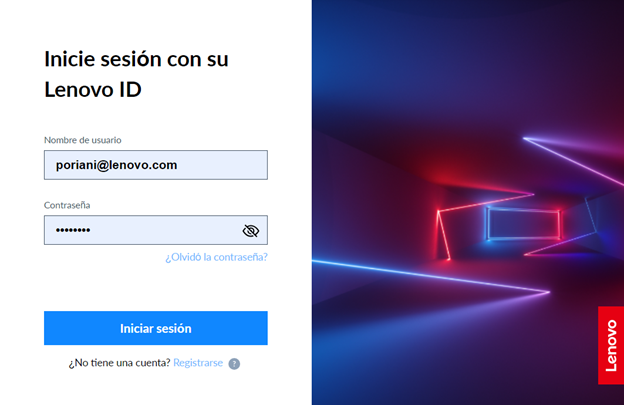Click the help question mark icon
624x405 pixels.
[234, 364]
